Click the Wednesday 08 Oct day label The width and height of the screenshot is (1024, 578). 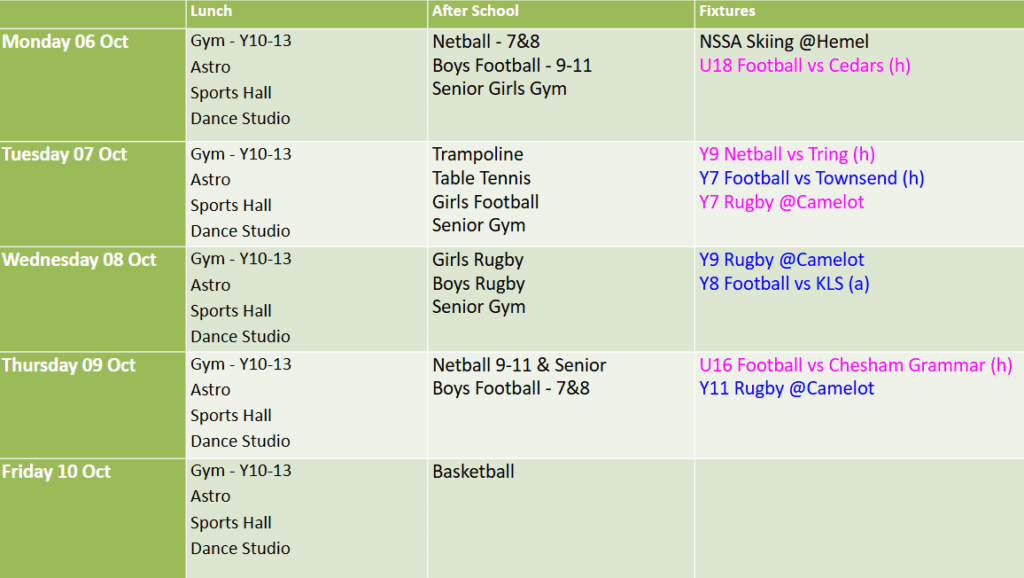(79, 259)
